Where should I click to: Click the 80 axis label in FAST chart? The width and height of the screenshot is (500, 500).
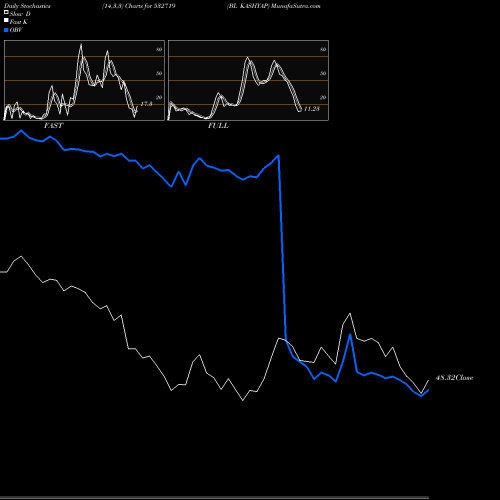(x=159, y=49)
